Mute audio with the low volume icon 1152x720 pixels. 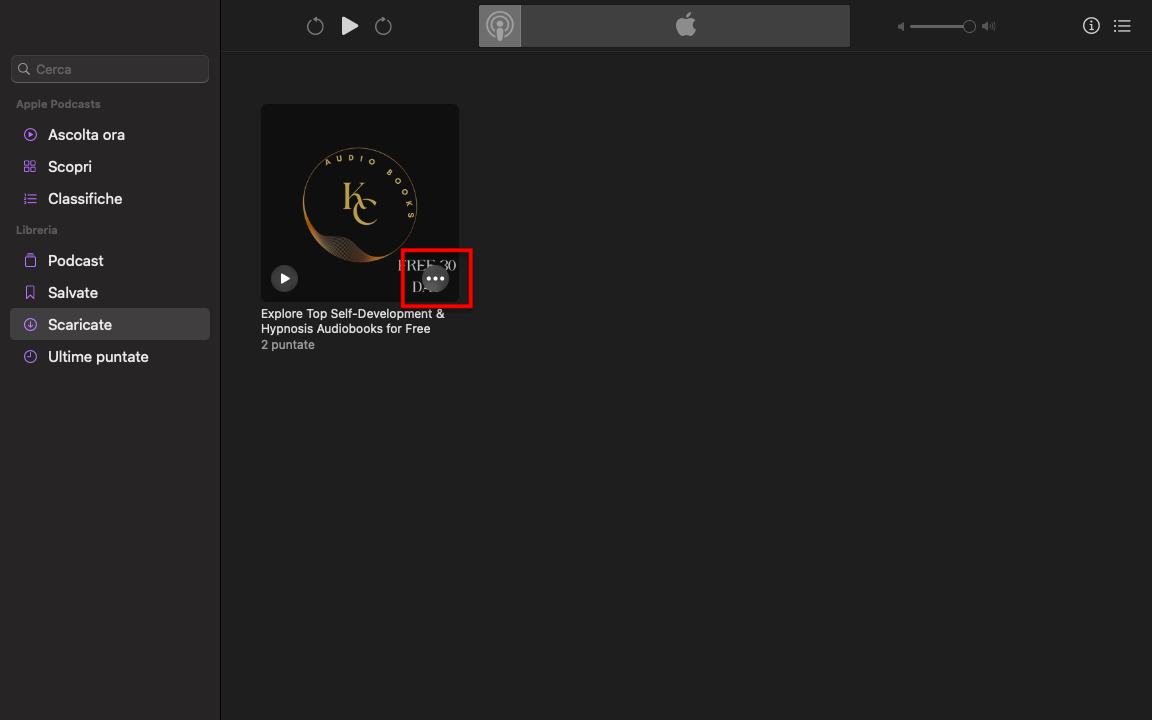(x=903, y=26)
